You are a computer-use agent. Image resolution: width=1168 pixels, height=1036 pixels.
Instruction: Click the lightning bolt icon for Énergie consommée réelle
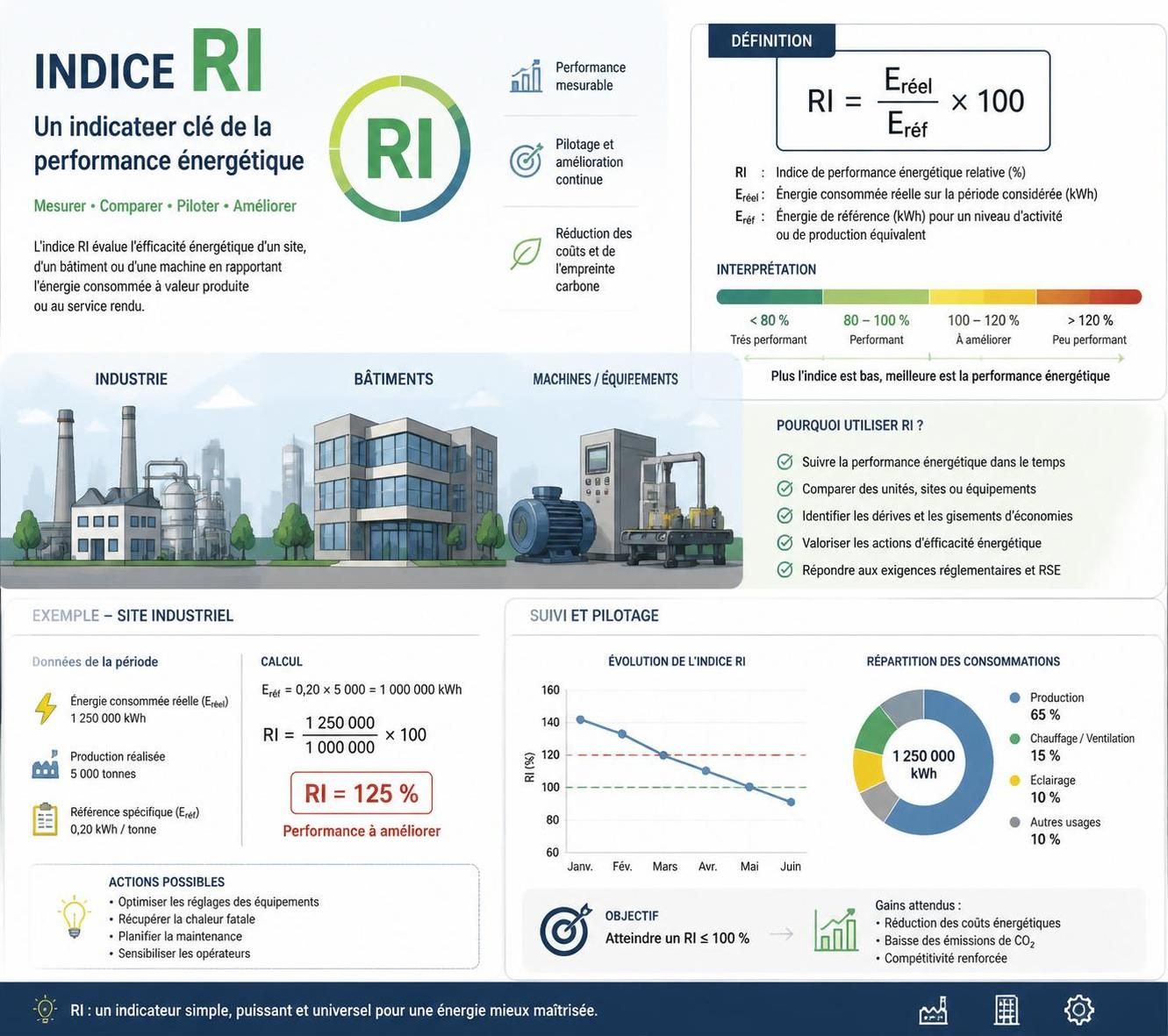pyautogui.click(x=46, y=708)
